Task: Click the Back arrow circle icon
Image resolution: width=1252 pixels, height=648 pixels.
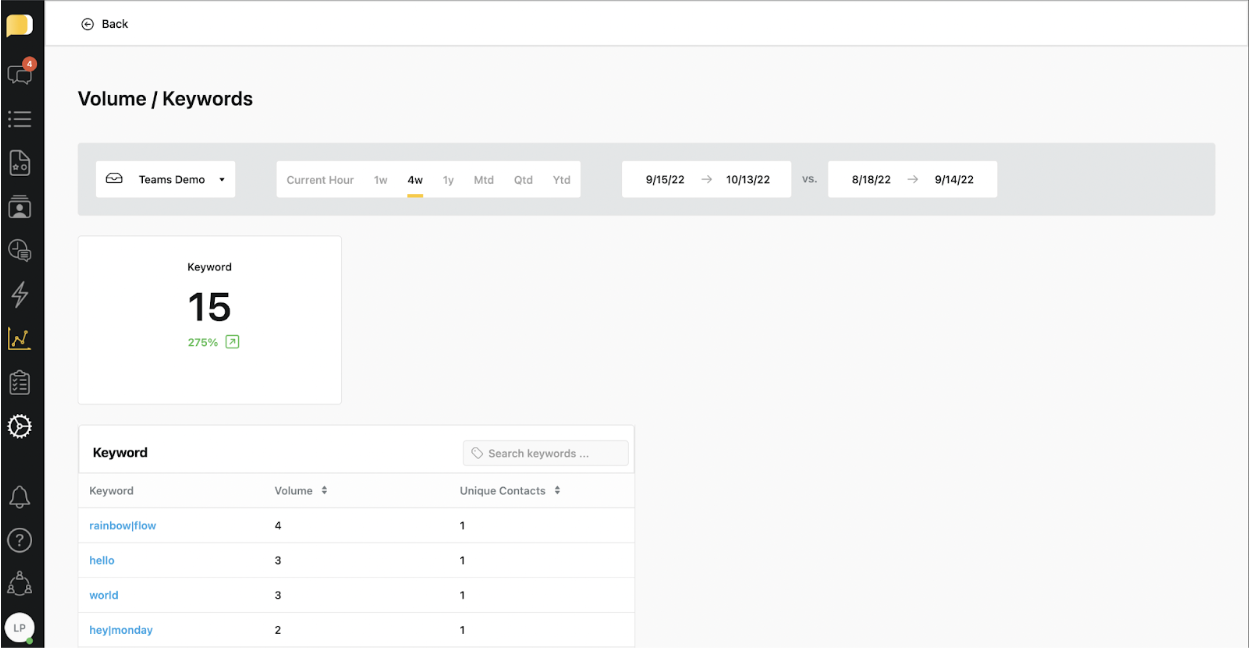Action: pyautogui.click(x=88, y=24)
